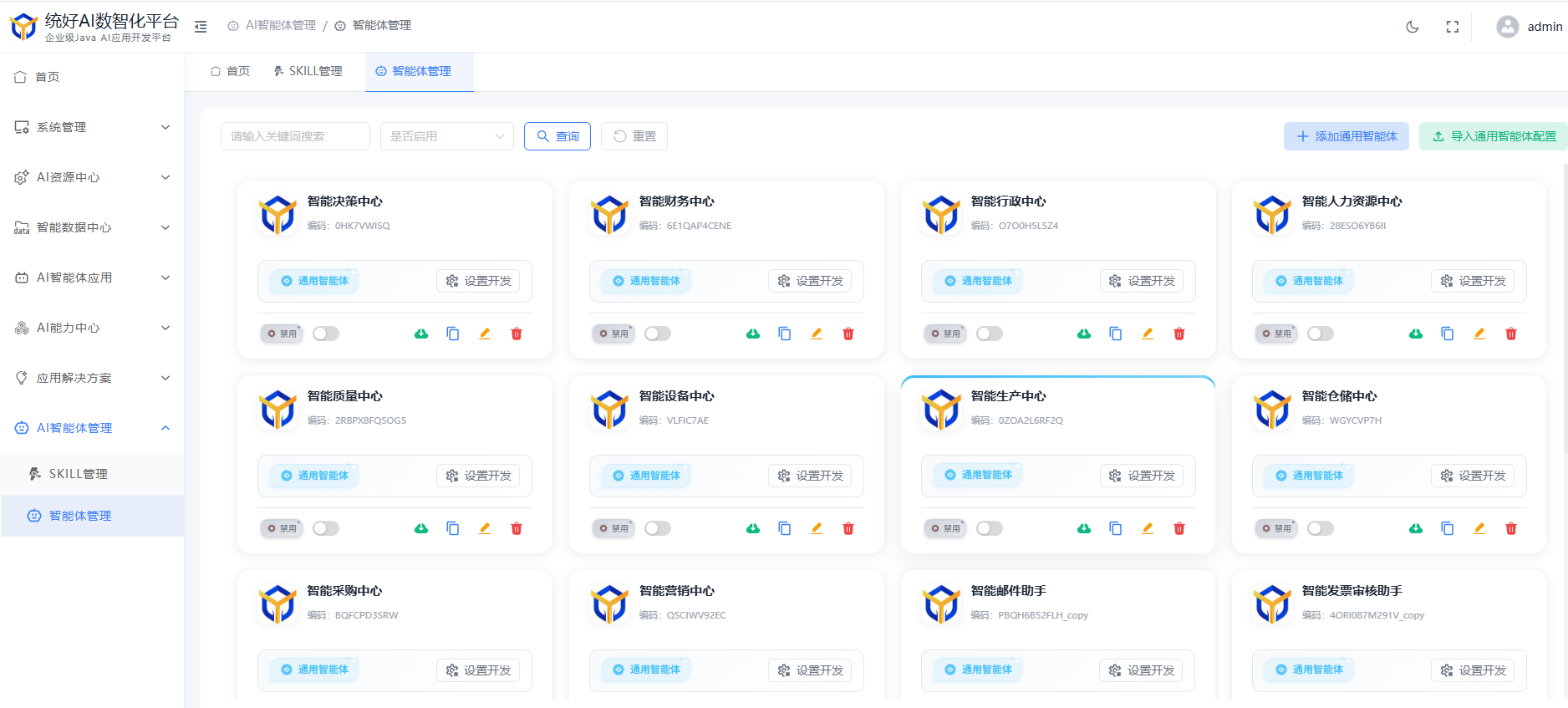This screenshot has width=1568, height=708.
Task: Open 设置开发 for 智能采购中心
Action: [478, 670]
